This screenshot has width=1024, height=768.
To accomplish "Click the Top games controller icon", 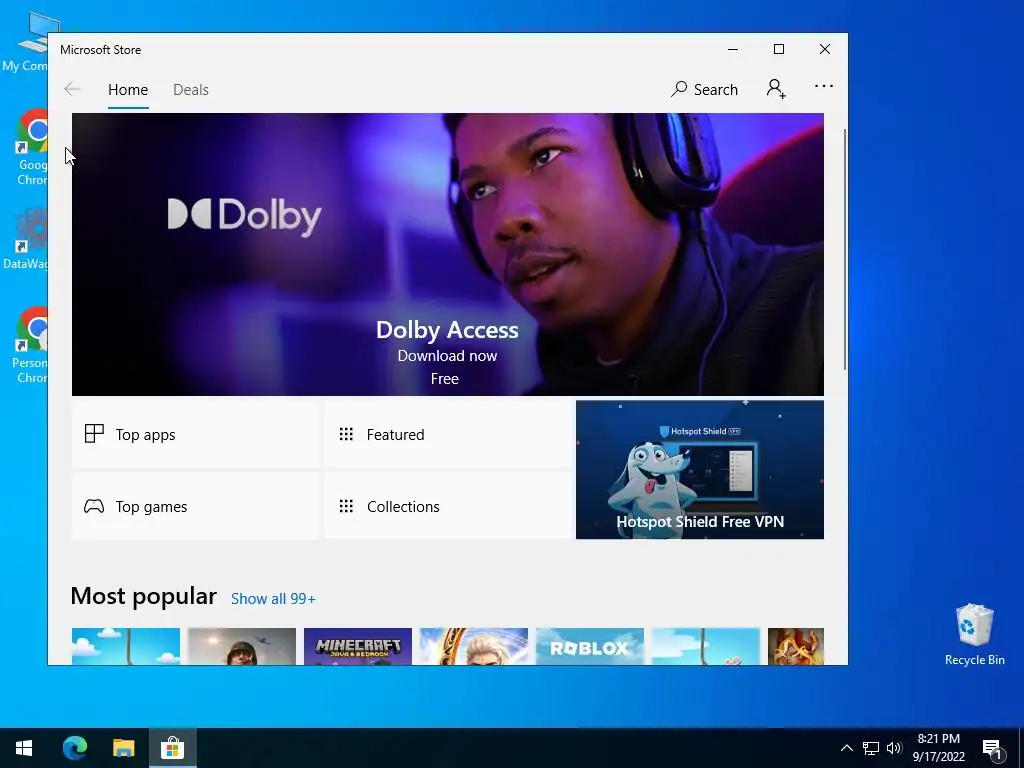I will 94,506.
